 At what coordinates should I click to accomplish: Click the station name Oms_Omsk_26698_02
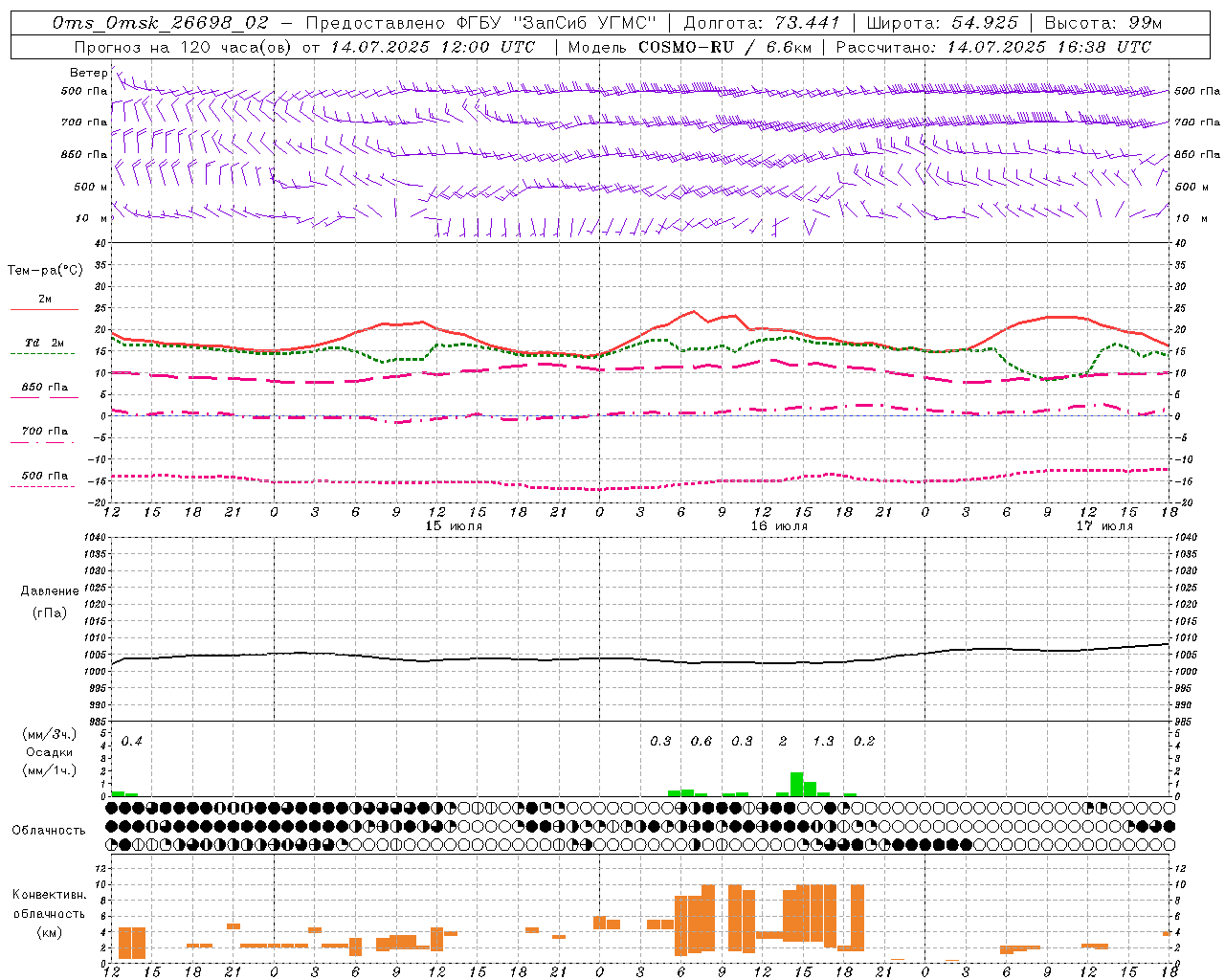[x=160, y=23]
